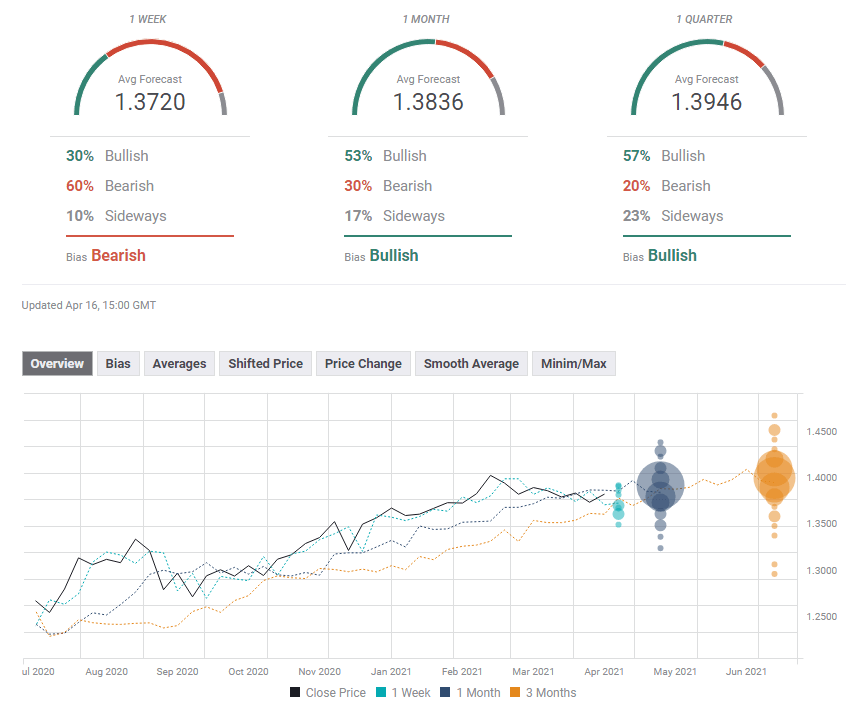The width and height of the screenshot is (849, 712).
Task: Switch to the Bias tab
Action: pos(118,364)
